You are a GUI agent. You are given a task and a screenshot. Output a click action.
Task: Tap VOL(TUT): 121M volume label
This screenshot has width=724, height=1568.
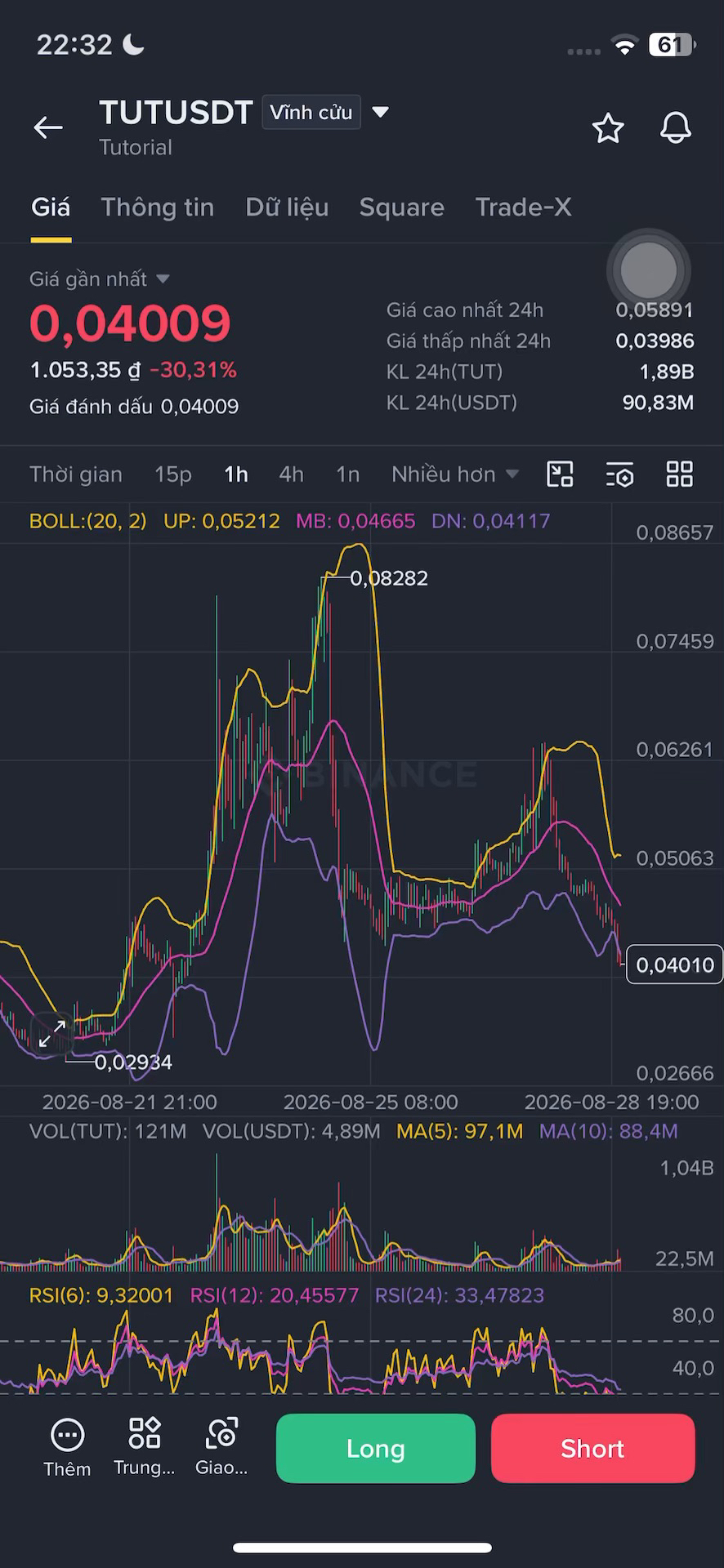tap(108, 1131)
